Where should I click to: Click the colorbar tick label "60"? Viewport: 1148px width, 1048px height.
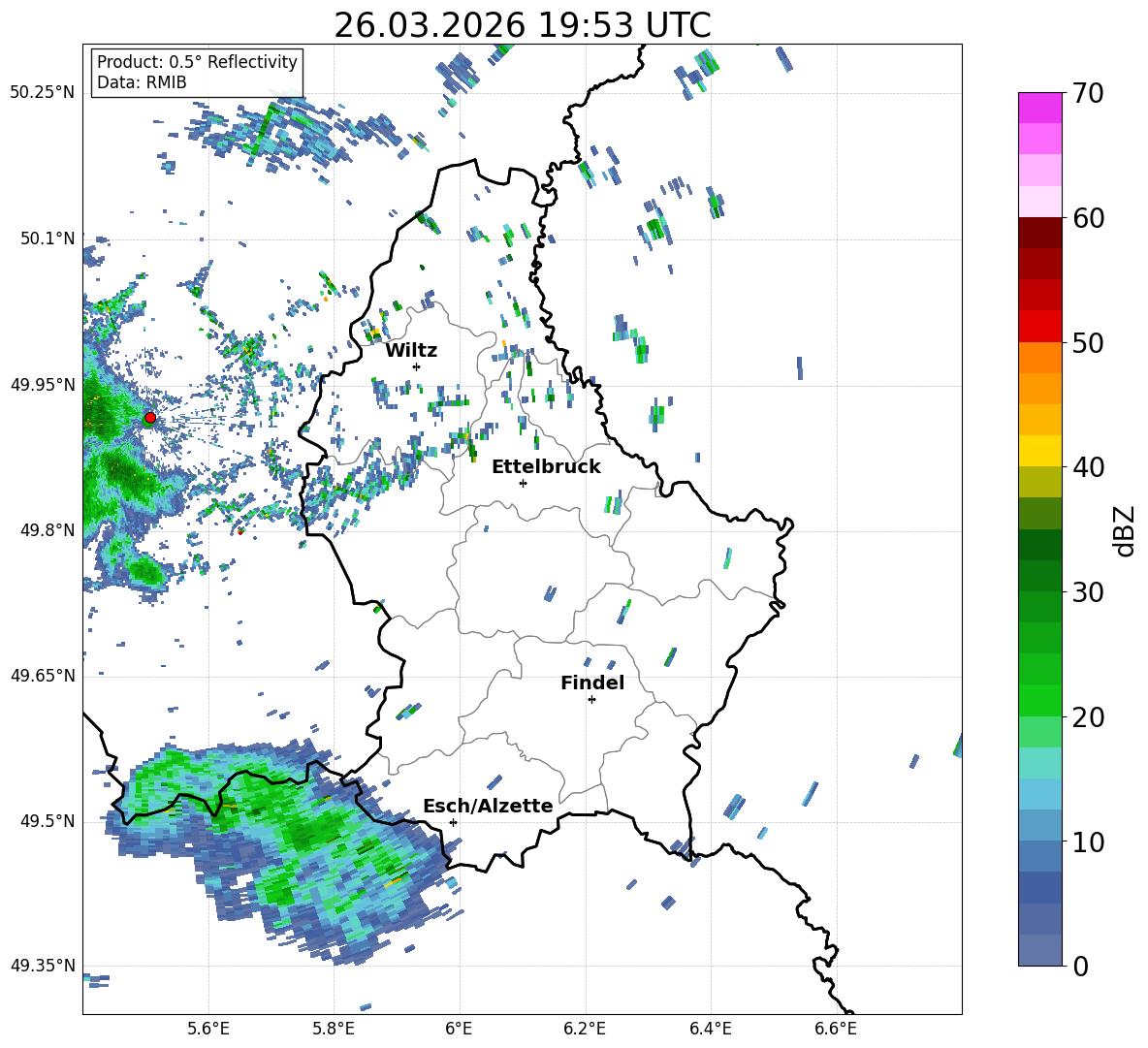click(x=1087, y=218)
